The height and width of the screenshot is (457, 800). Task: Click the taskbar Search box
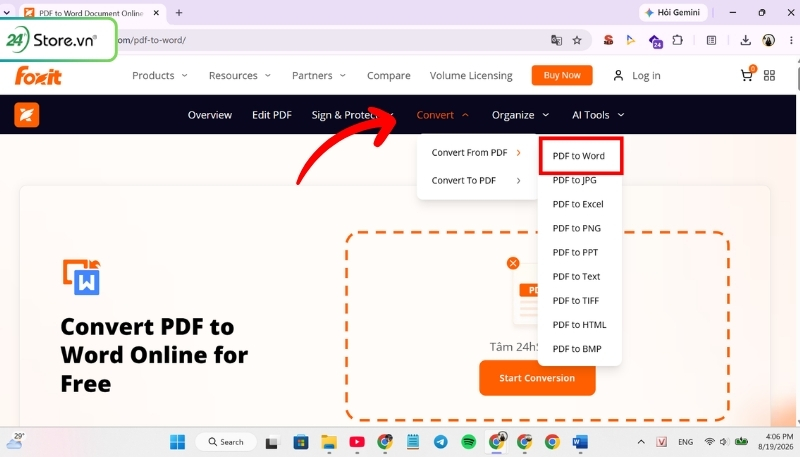(x=226, y=442)
